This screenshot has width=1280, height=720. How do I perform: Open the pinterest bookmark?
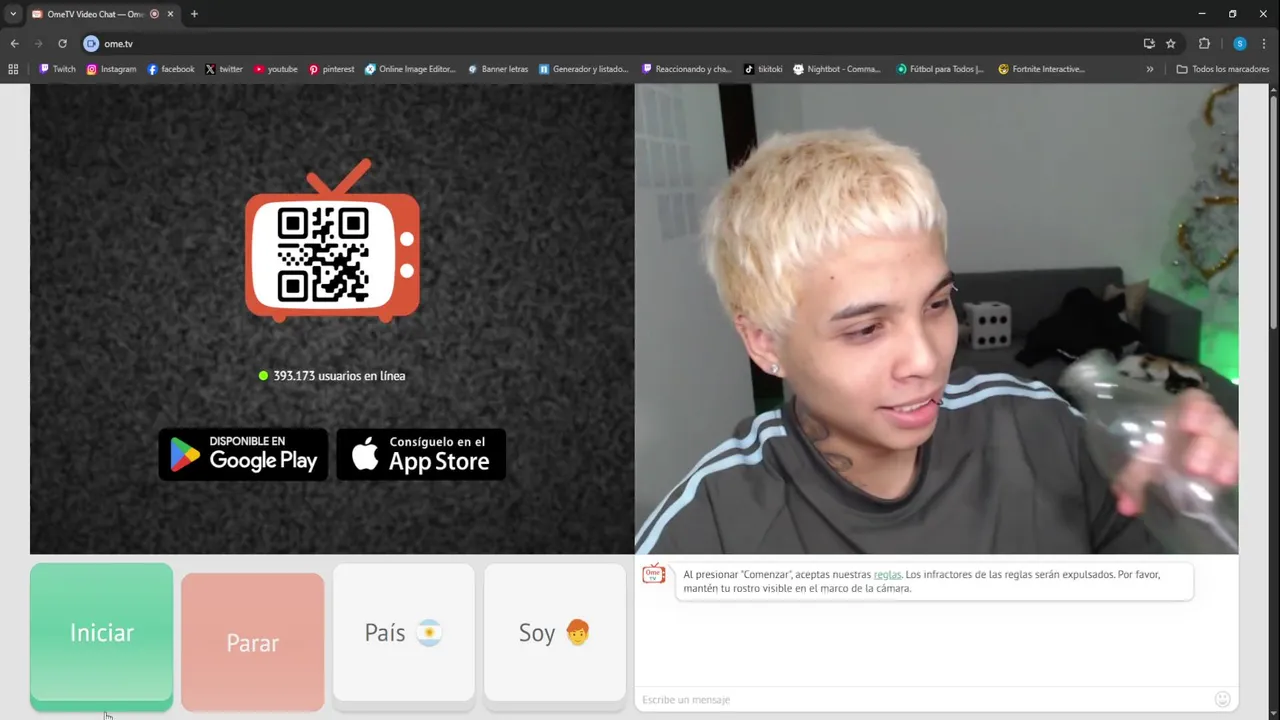(x=331, y=69)
